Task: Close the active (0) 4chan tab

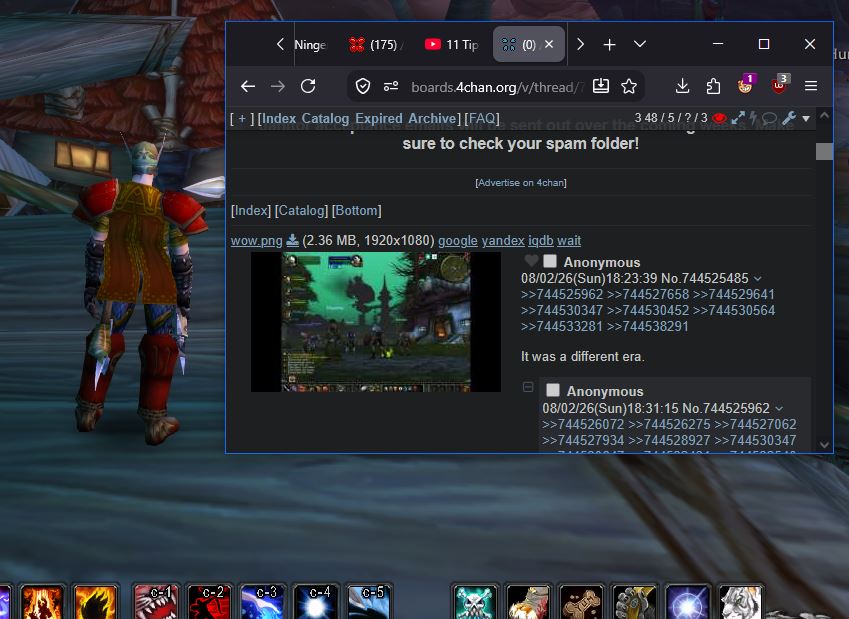Action: tap(549, 44)
